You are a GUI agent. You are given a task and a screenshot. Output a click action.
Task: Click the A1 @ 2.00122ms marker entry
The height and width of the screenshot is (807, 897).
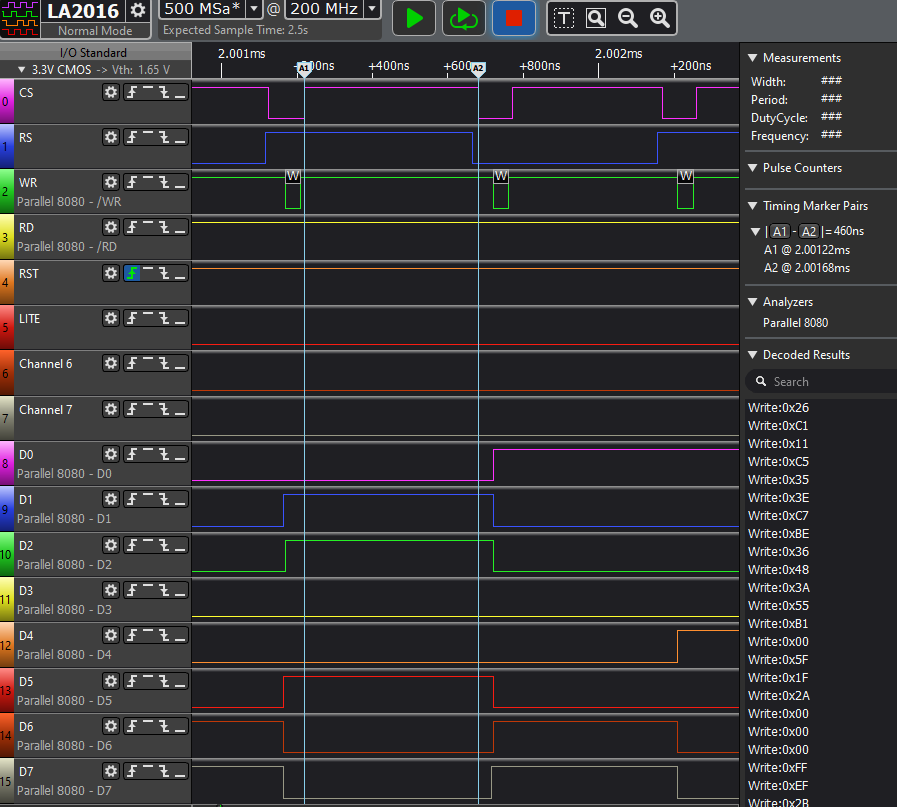point(807,250)
